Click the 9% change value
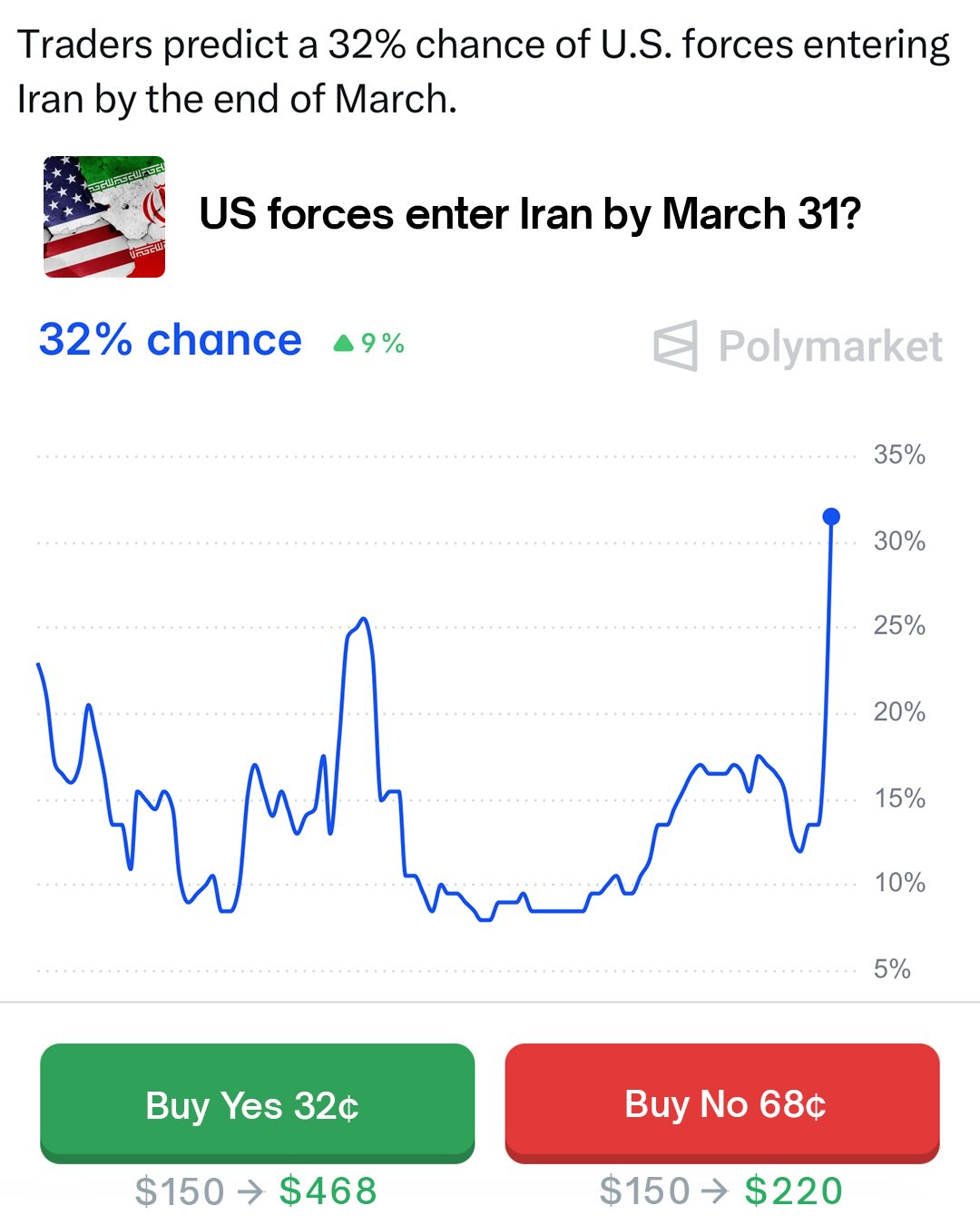 (x=382, y=343)
